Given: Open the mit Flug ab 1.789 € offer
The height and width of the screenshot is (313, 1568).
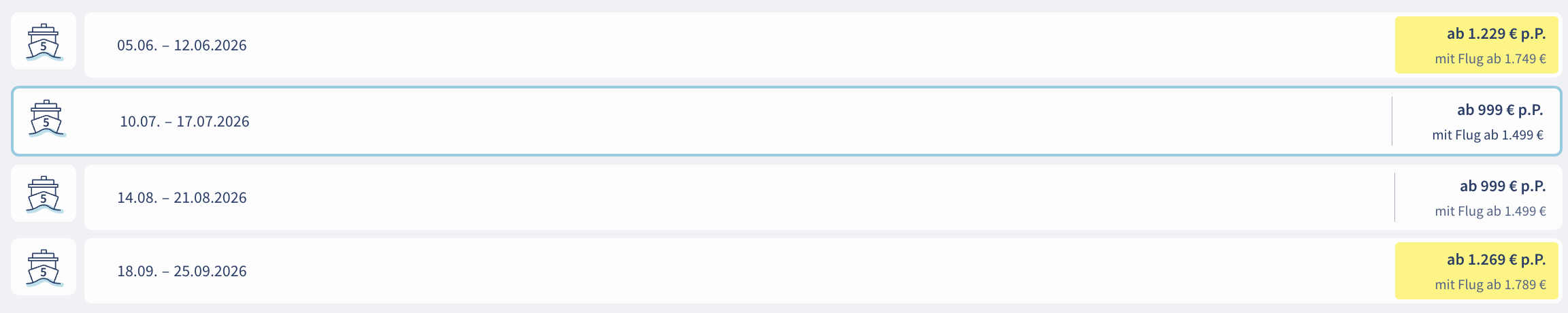Looking at the screenshot, I should (x=1490, y=285).
